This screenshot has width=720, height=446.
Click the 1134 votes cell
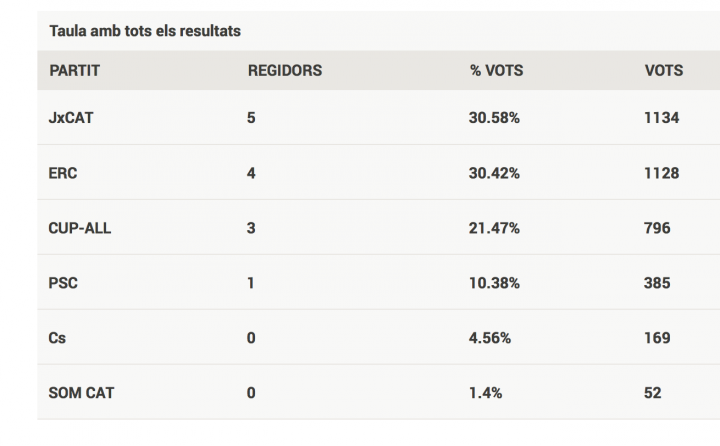click(x=662, y=118)
